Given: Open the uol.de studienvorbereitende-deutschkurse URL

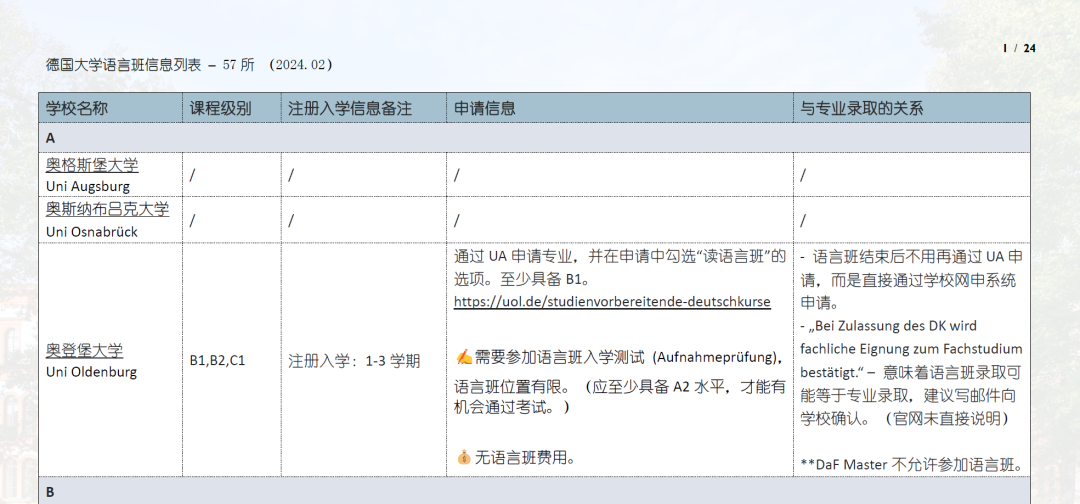Looking at the screenshot, I should [x=612, y=301].
